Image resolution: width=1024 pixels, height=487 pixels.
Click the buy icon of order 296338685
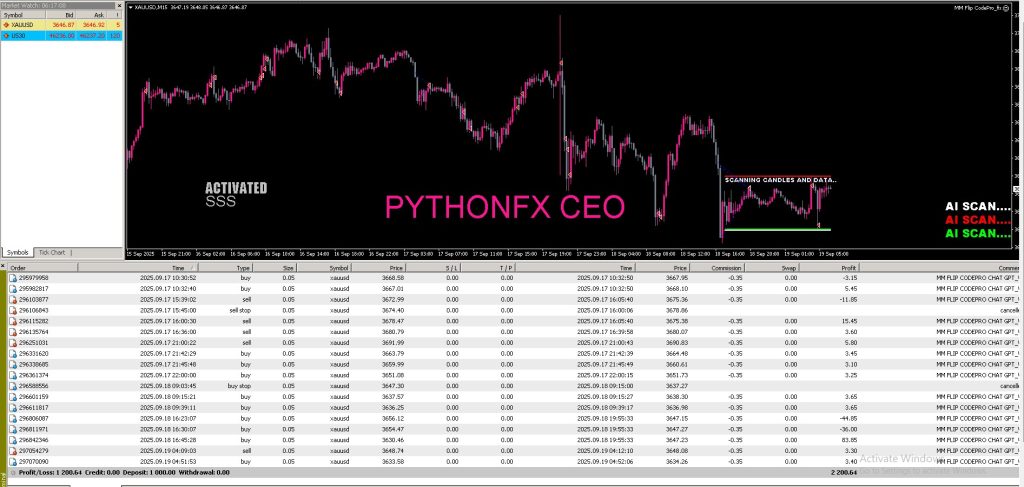coord(13,364)
